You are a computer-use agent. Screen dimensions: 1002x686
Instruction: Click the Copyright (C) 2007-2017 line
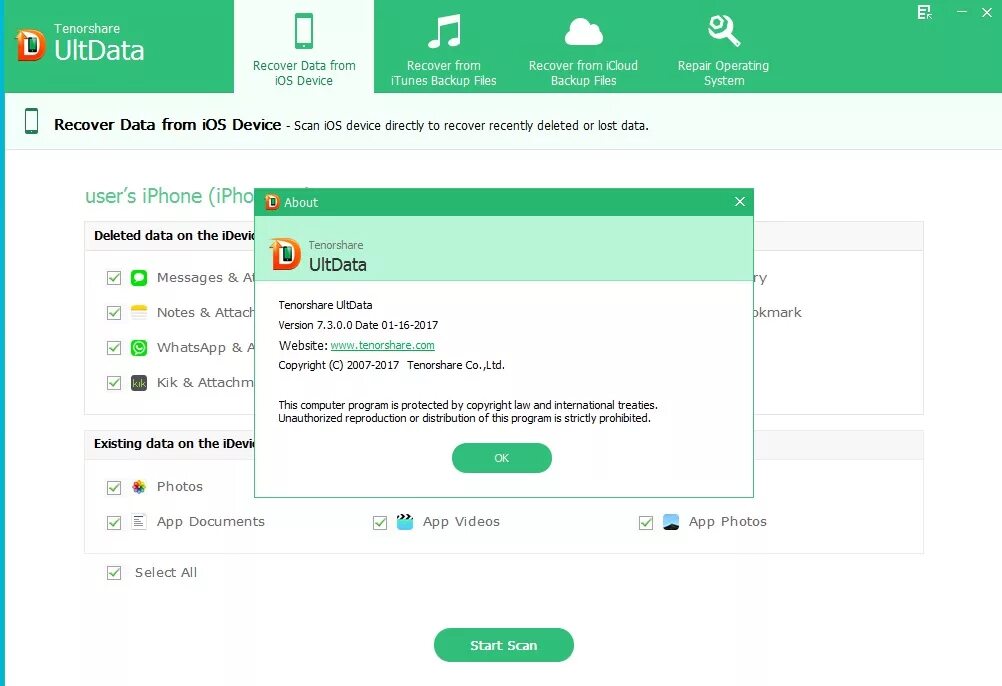tap(391, 365)
